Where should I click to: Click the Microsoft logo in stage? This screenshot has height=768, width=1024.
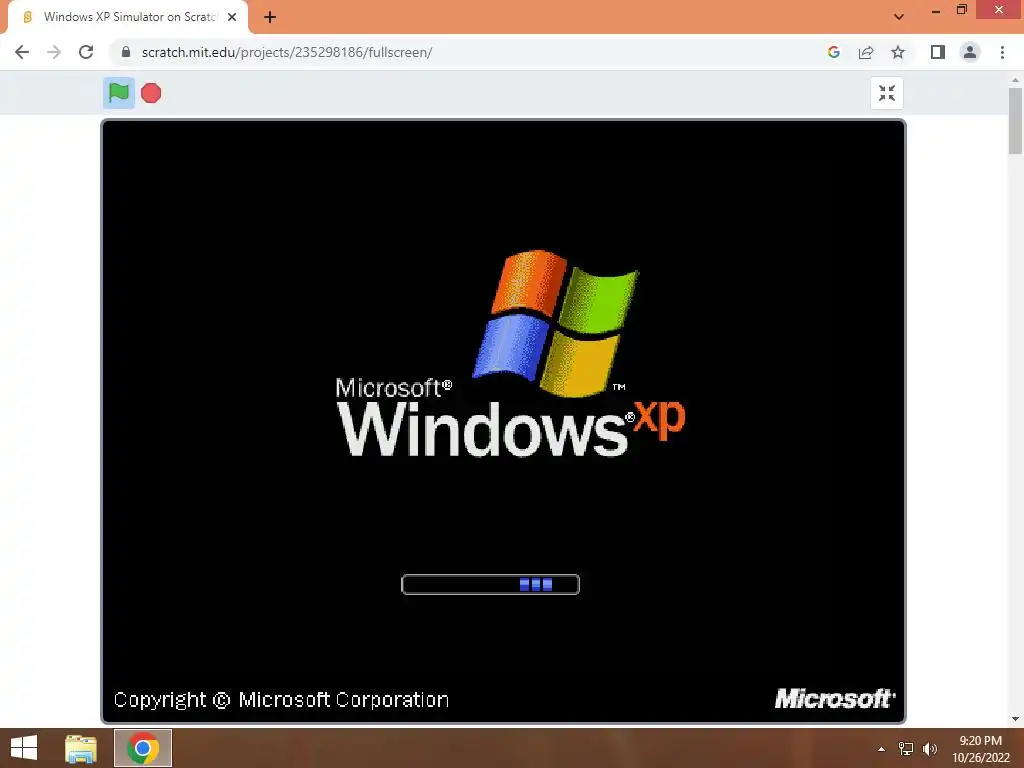[x=835, y=699]
